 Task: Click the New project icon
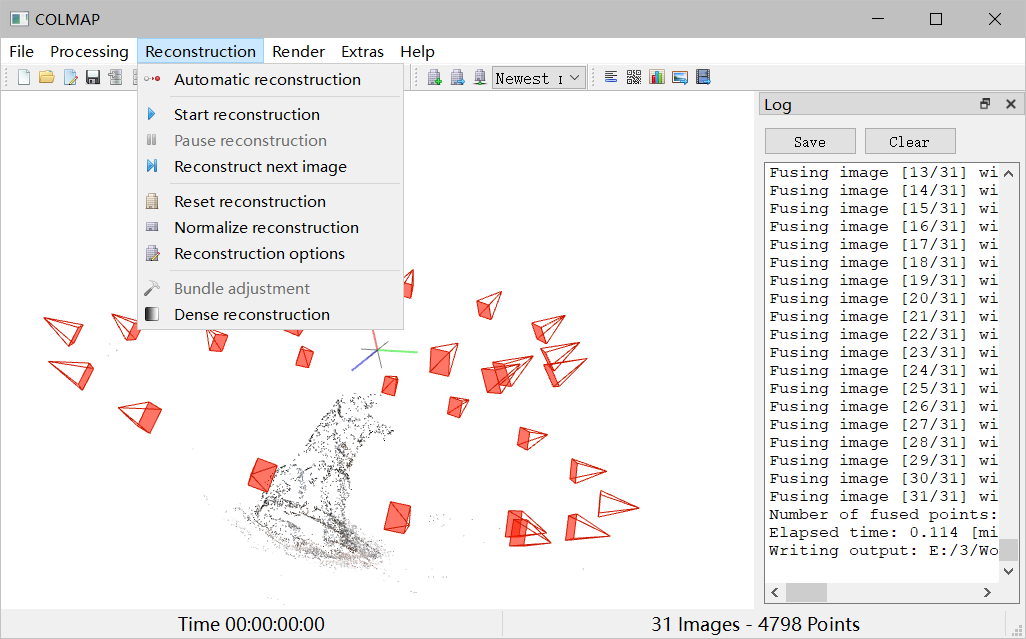tap(24, 78)
